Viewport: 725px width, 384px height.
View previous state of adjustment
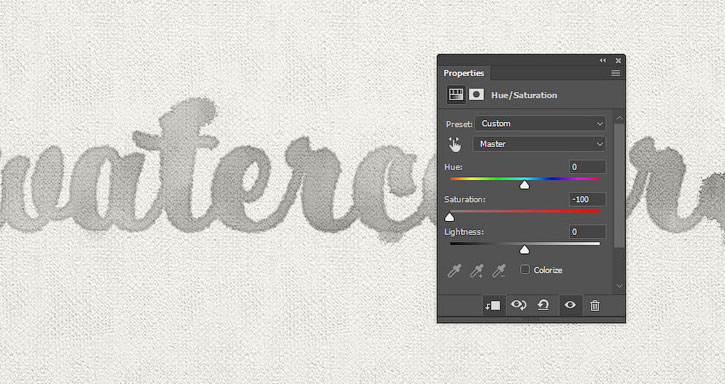[x=518, y=305]
